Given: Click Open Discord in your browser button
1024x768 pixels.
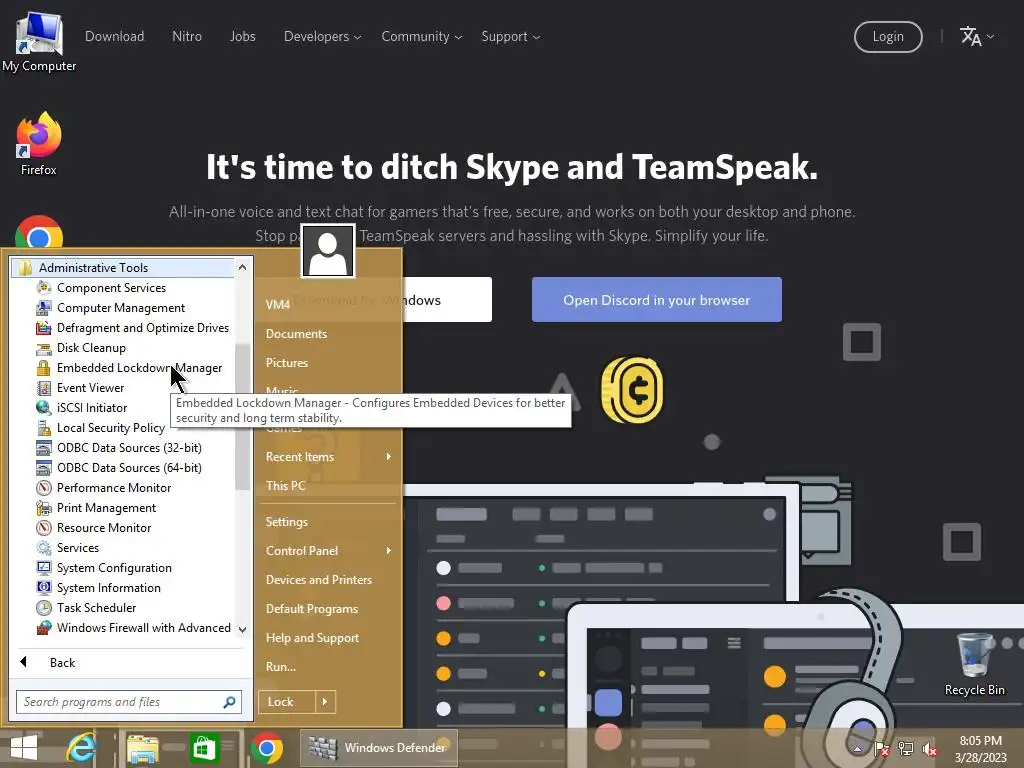Looking at the screenshot, I should [656, 300].
